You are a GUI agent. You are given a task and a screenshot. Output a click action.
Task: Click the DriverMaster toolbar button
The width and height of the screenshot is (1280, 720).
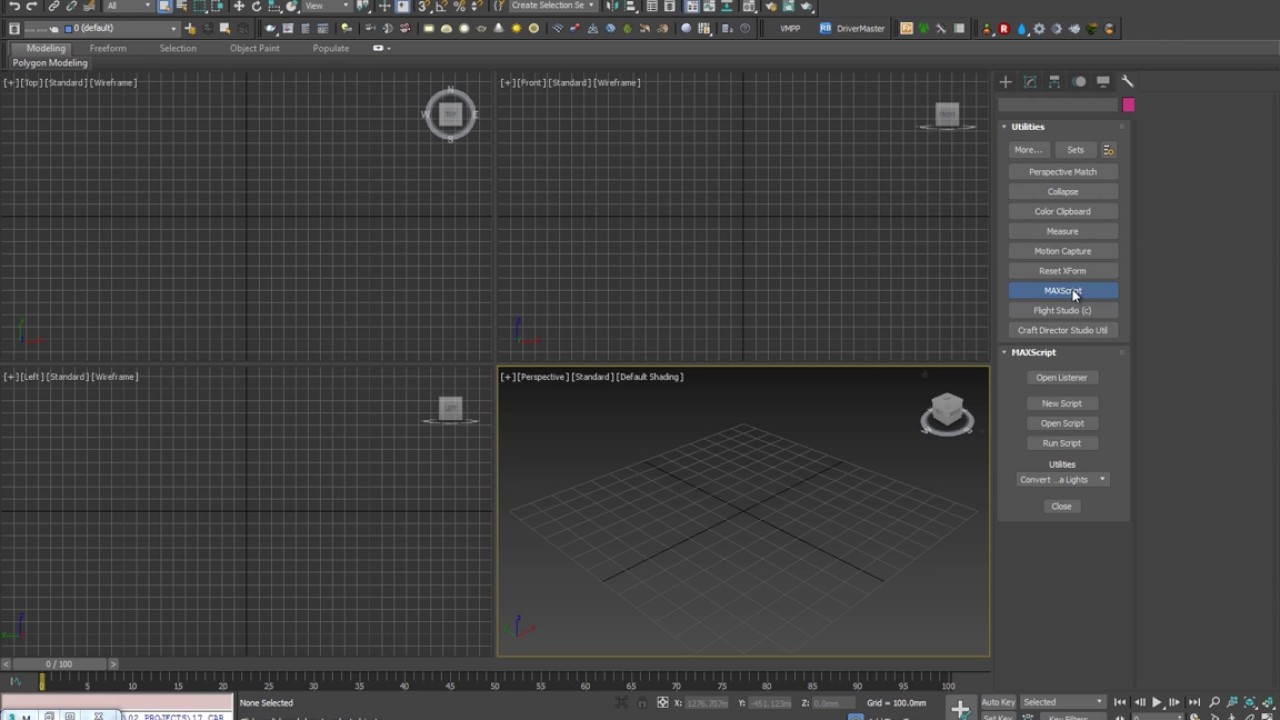coord(852,29)
